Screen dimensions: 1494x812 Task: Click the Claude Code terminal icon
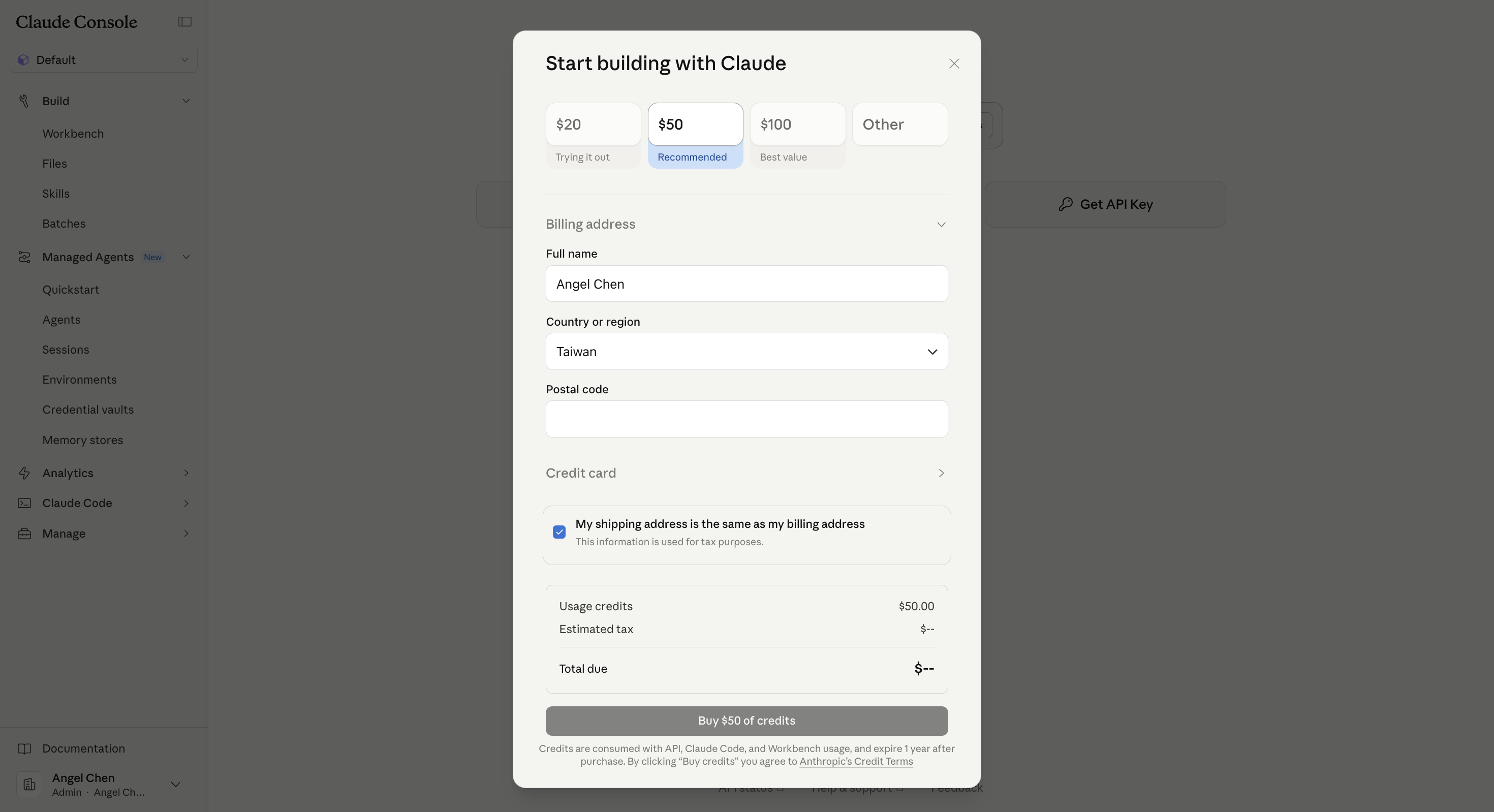coord(24,503)
